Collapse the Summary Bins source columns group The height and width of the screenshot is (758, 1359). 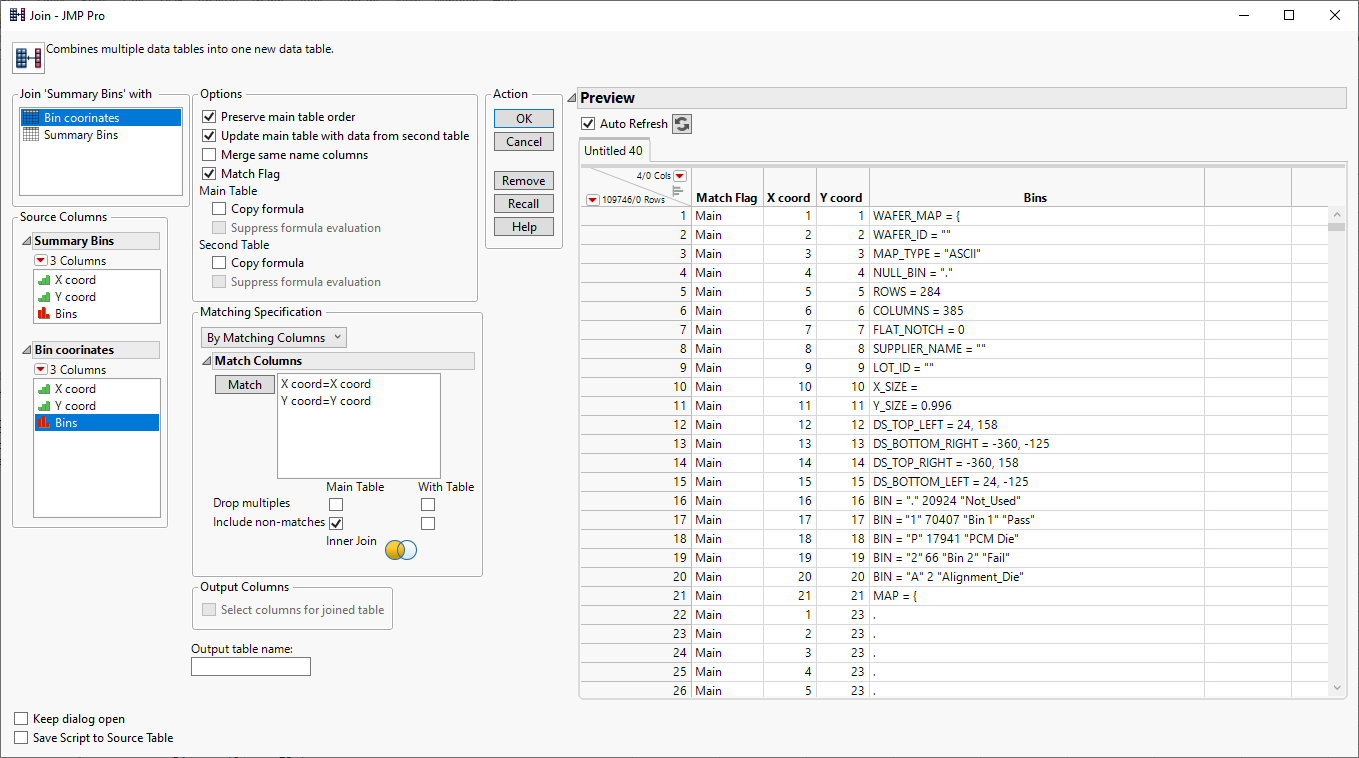[x=24, y=240]
